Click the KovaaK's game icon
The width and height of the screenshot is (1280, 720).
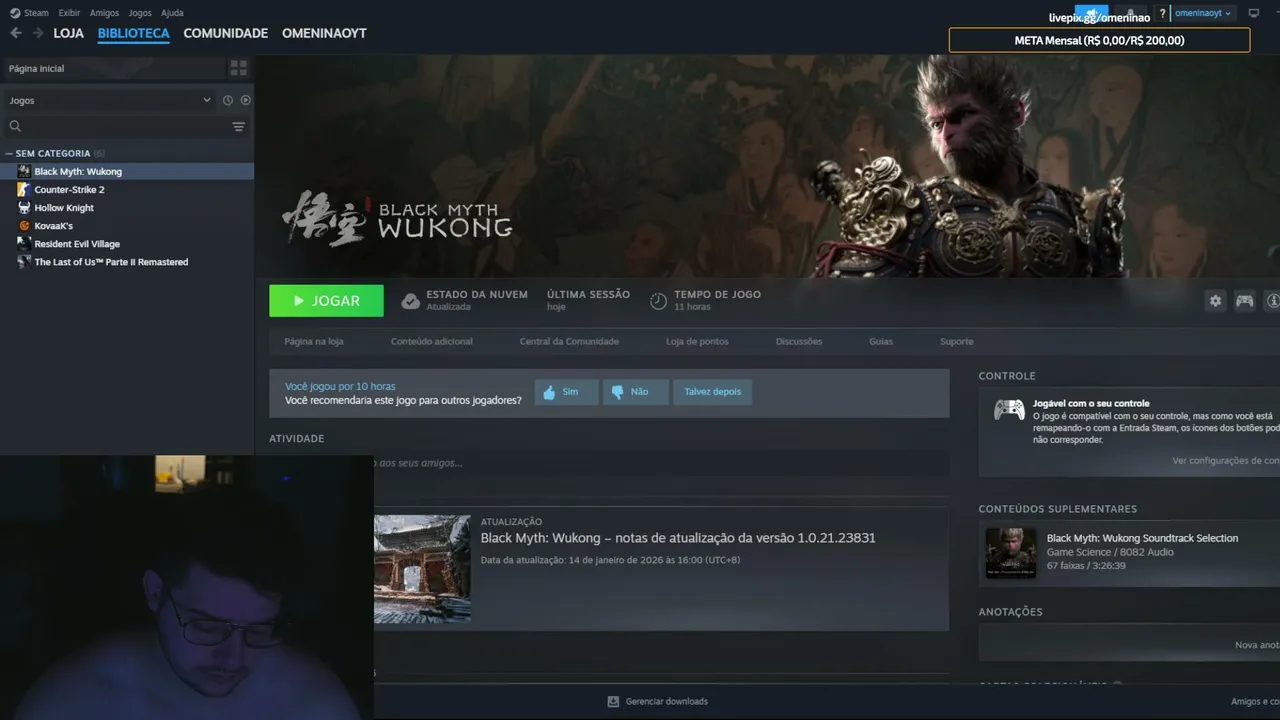tap(24, 225)
